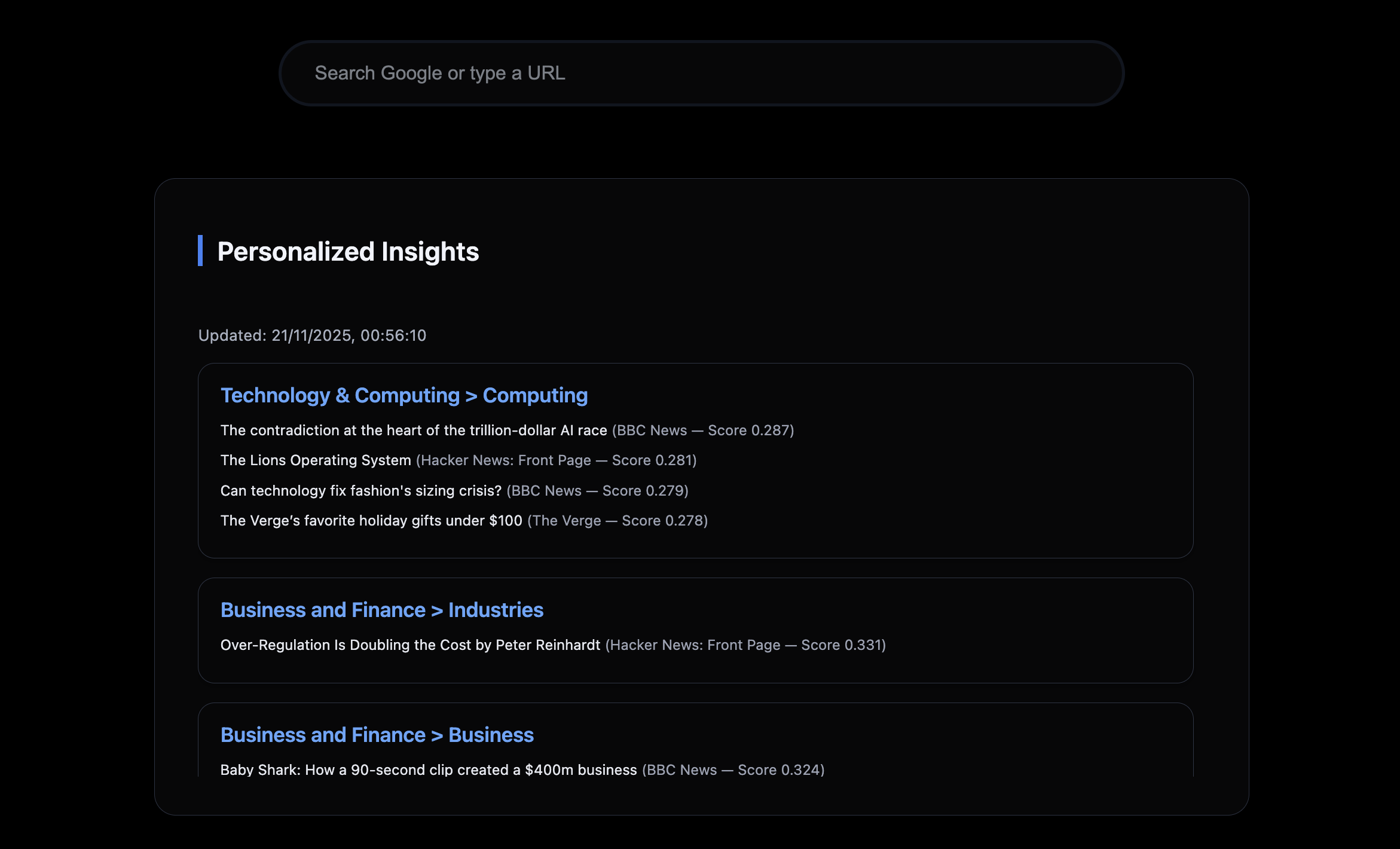Open The Lions Operating System article
The height and width of the screenshot is (849, 1400).
pyautogui.click(x=316, y=460)
